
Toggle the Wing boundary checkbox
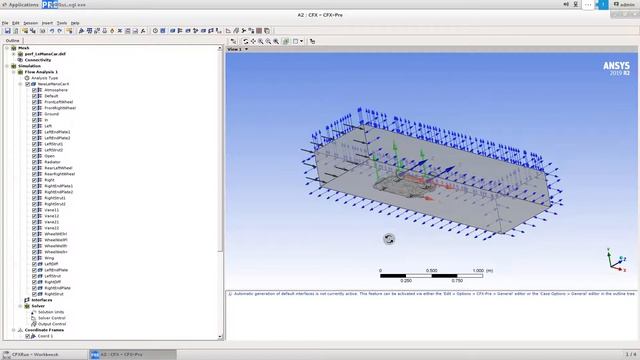point(34,258)
